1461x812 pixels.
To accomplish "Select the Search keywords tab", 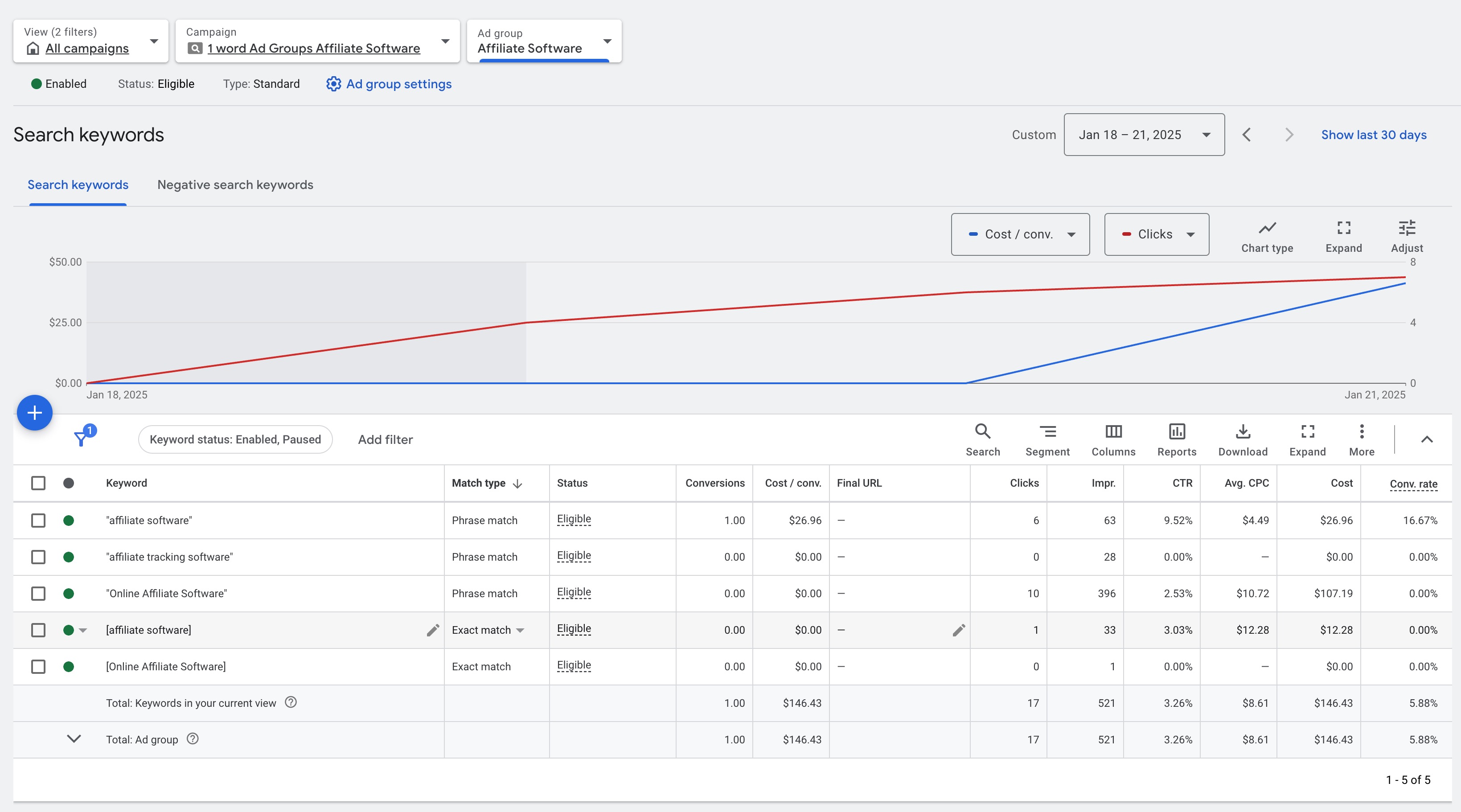I will pyautogui.click(x=78, y=185).
